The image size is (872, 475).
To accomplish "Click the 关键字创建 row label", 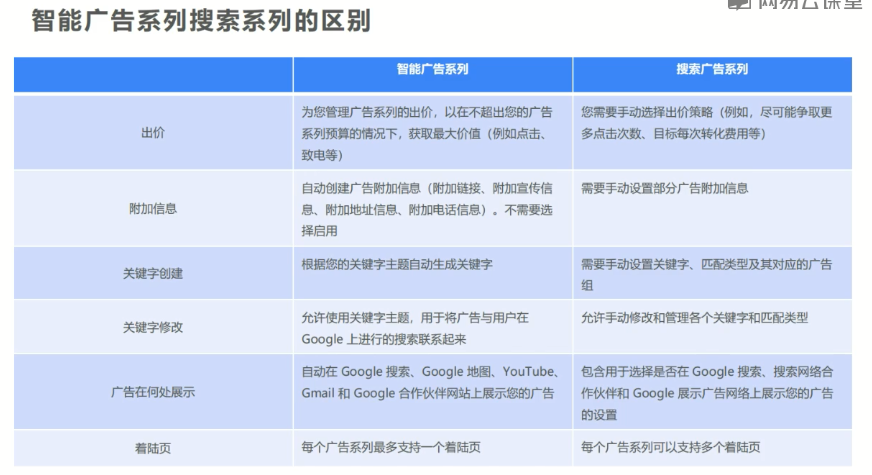I will 153,274.
